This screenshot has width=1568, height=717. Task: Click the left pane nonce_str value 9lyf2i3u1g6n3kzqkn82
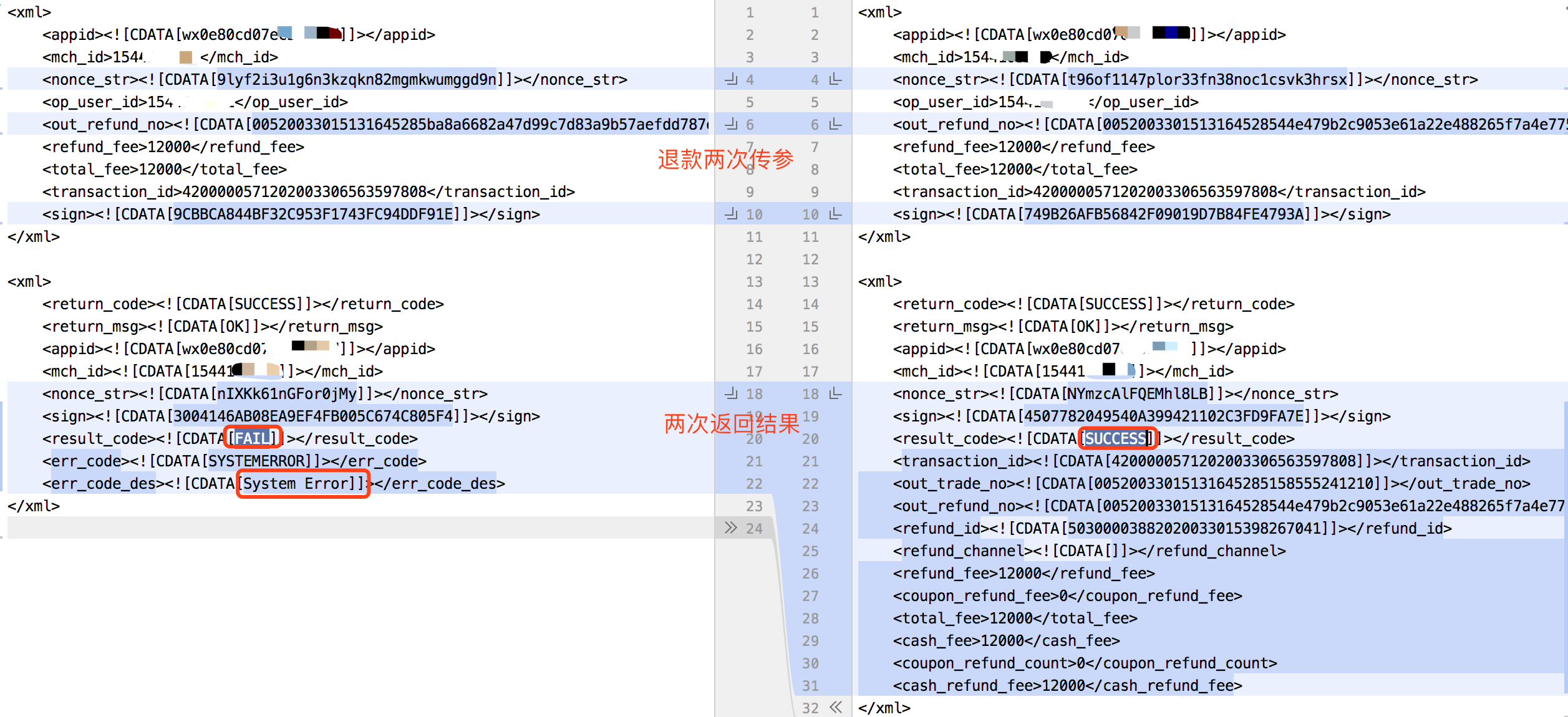pos(356,79)
